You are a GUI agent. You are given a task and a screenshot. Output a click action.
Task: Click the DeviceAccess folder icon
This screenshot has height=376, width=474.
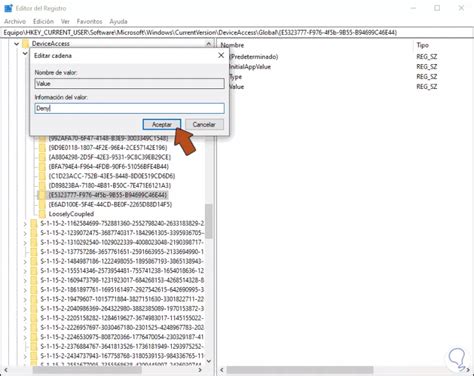click(x=26, y=44)
